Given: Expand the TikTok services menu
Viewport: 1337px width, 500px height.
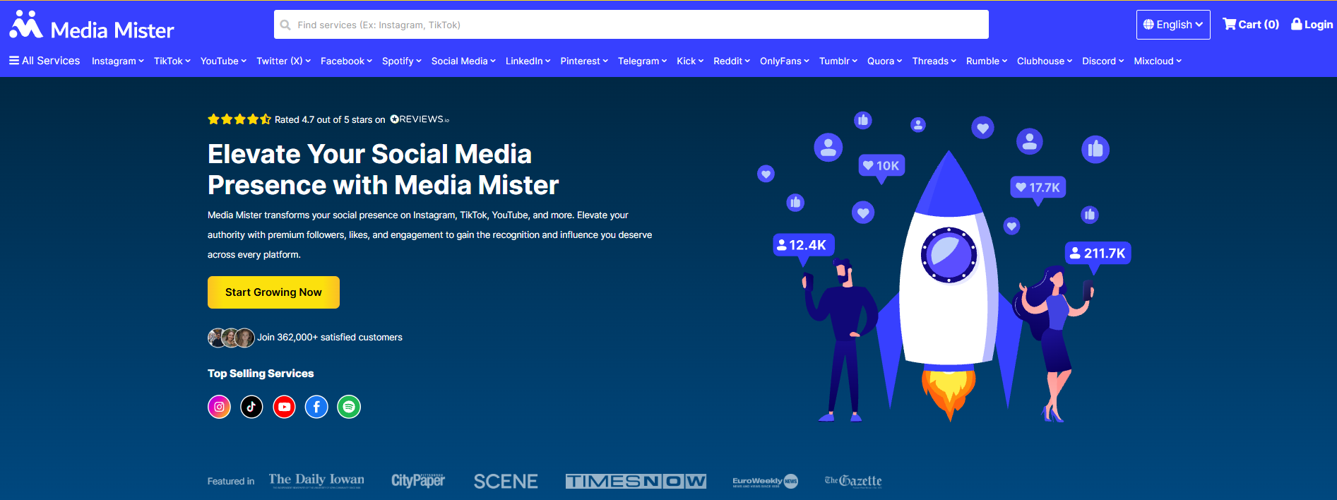Looking at the screenshot, I should 172,61.
